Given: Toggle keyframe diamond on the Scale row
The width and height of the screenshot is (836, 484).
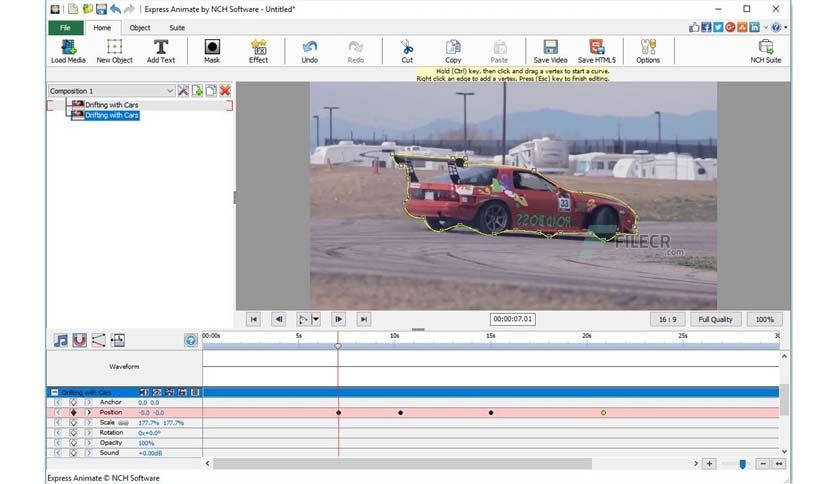Looking at the screenshot, I should [x=74, y=423].
